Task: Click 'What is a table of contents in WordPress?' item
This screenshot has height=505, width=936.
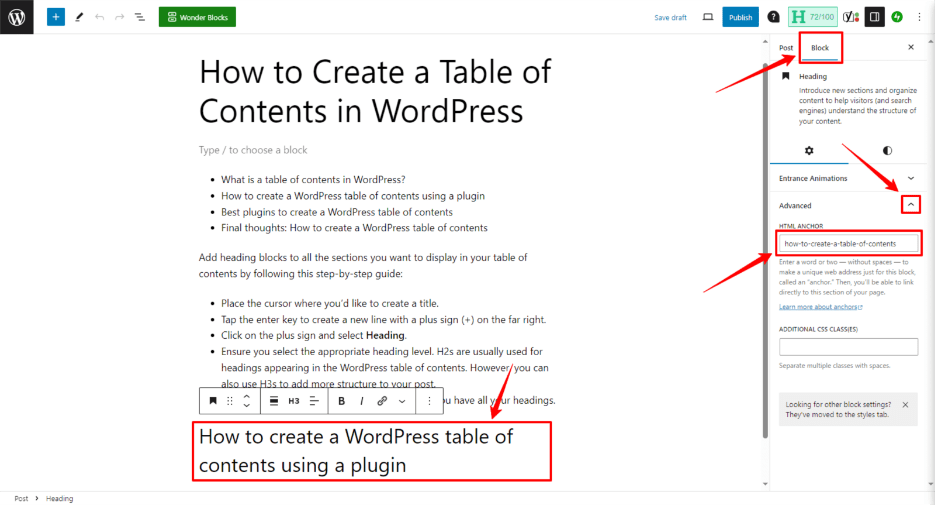Action: point(313,180)
